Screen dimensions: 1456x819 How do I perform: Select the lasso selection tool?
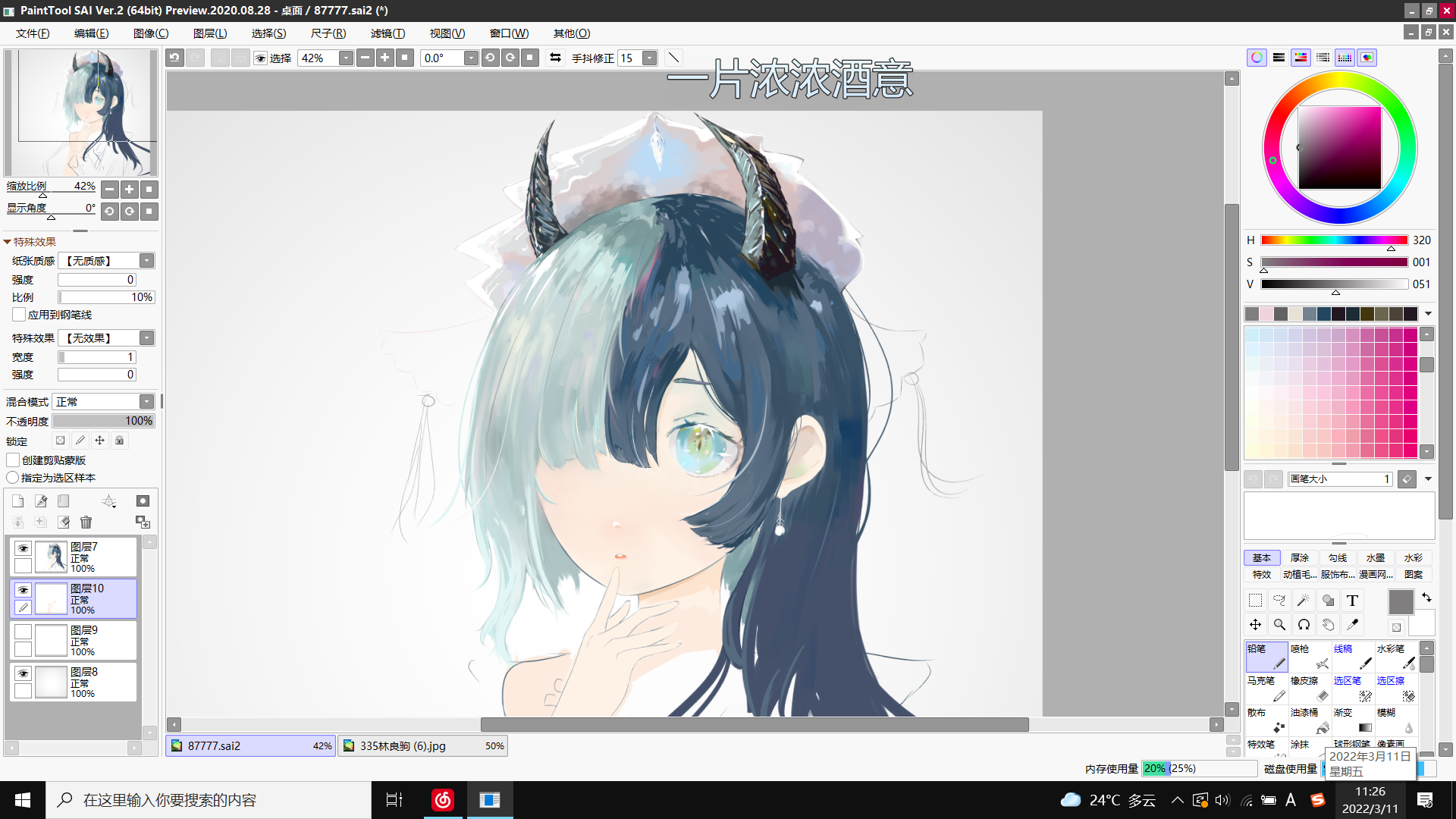point(1279,601)
